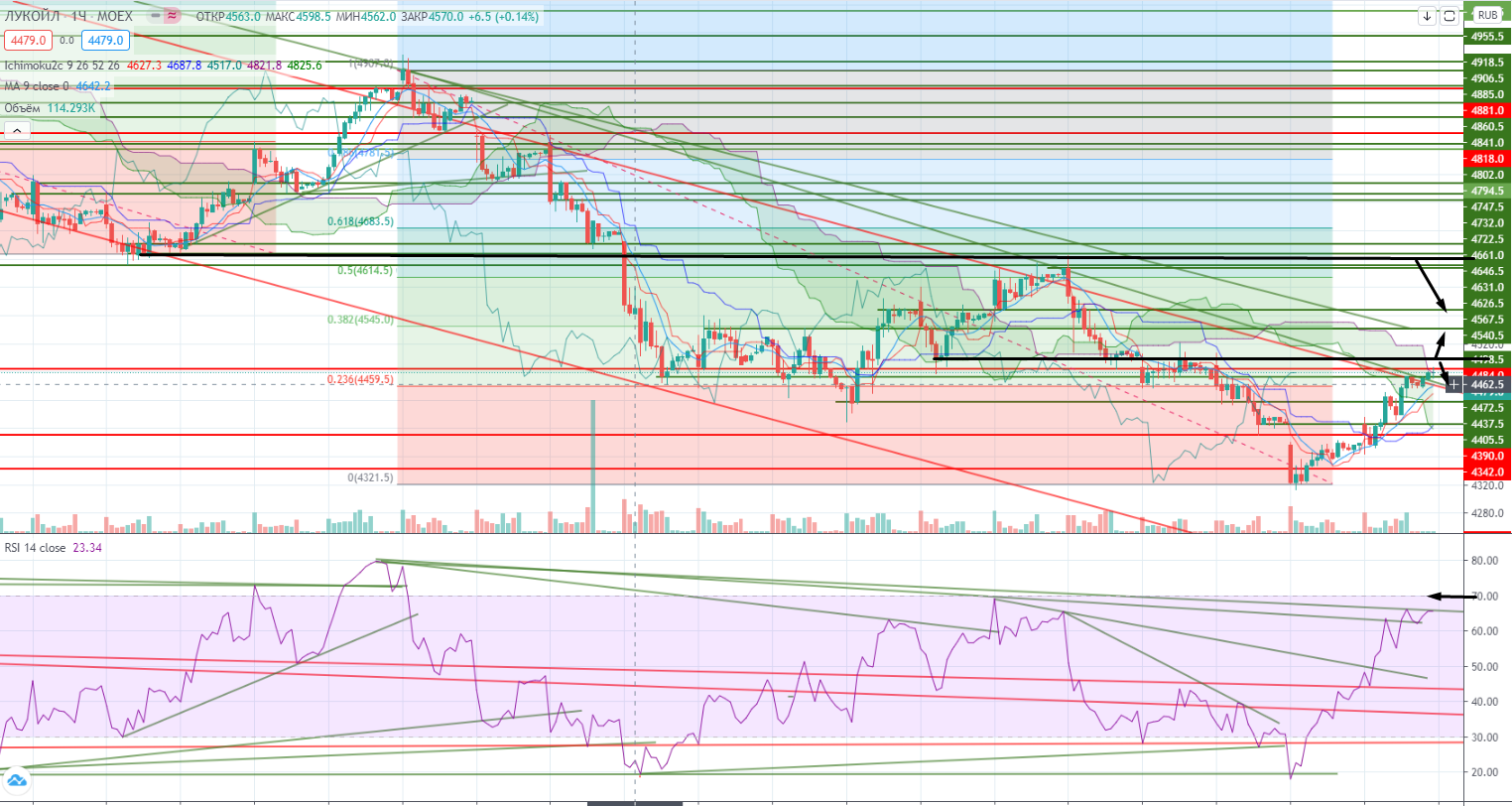Click the green 4955.5 price level label
1512x806 pixels.
click(1488, 37)
